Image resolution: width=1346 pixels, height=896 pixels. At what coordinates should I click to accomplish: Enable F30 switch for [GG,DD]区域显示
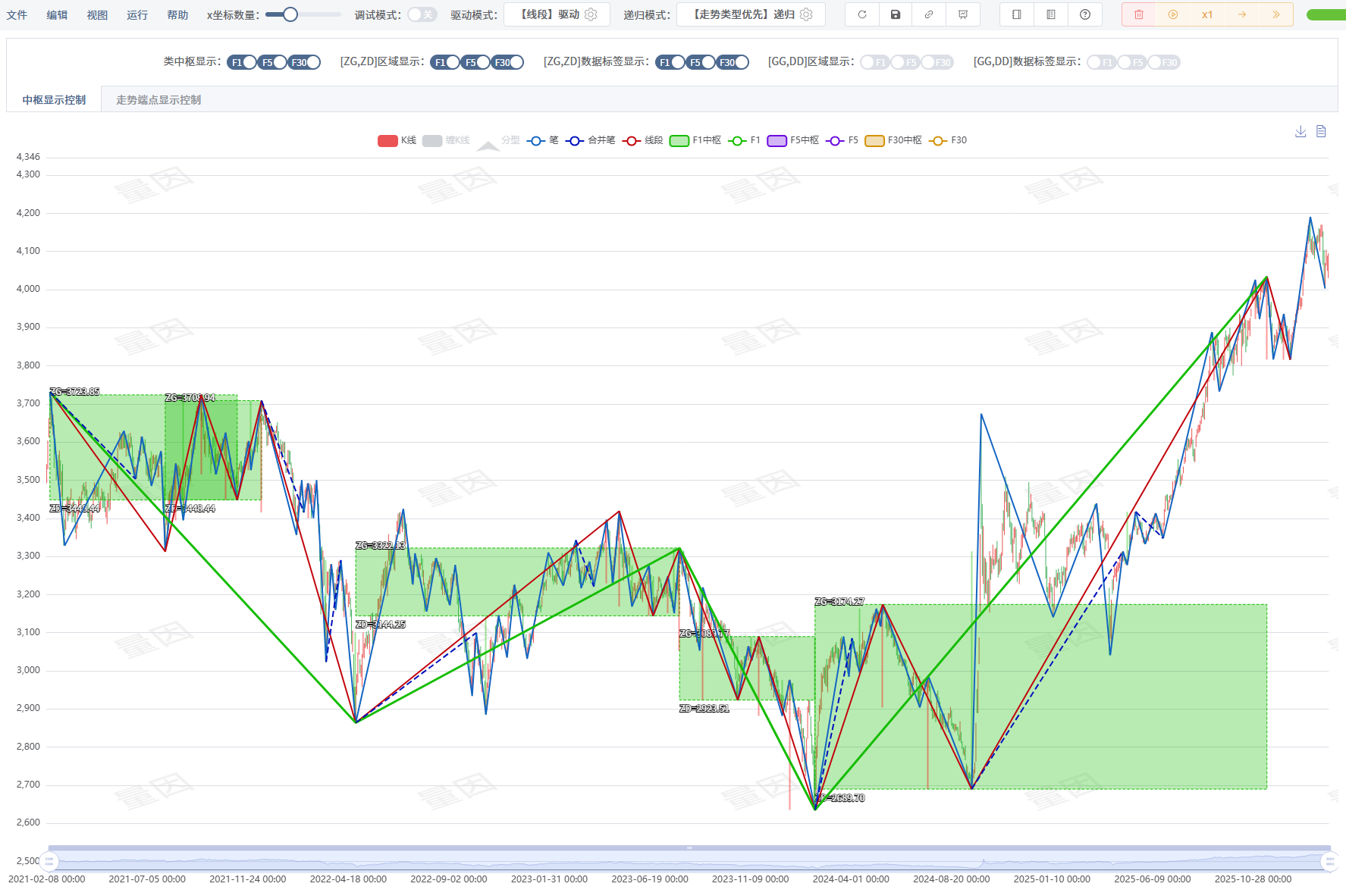coord(937,62)
